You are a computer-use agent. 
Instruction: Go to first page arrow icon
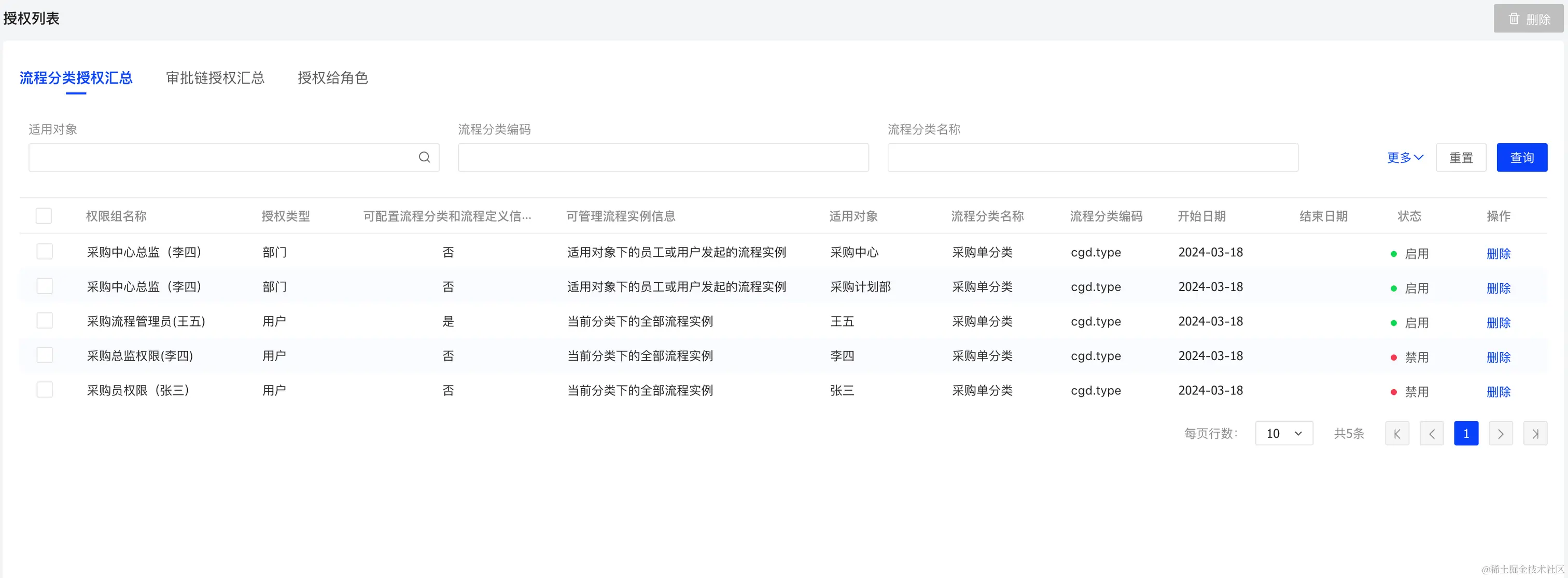[x=1396, y=434]
